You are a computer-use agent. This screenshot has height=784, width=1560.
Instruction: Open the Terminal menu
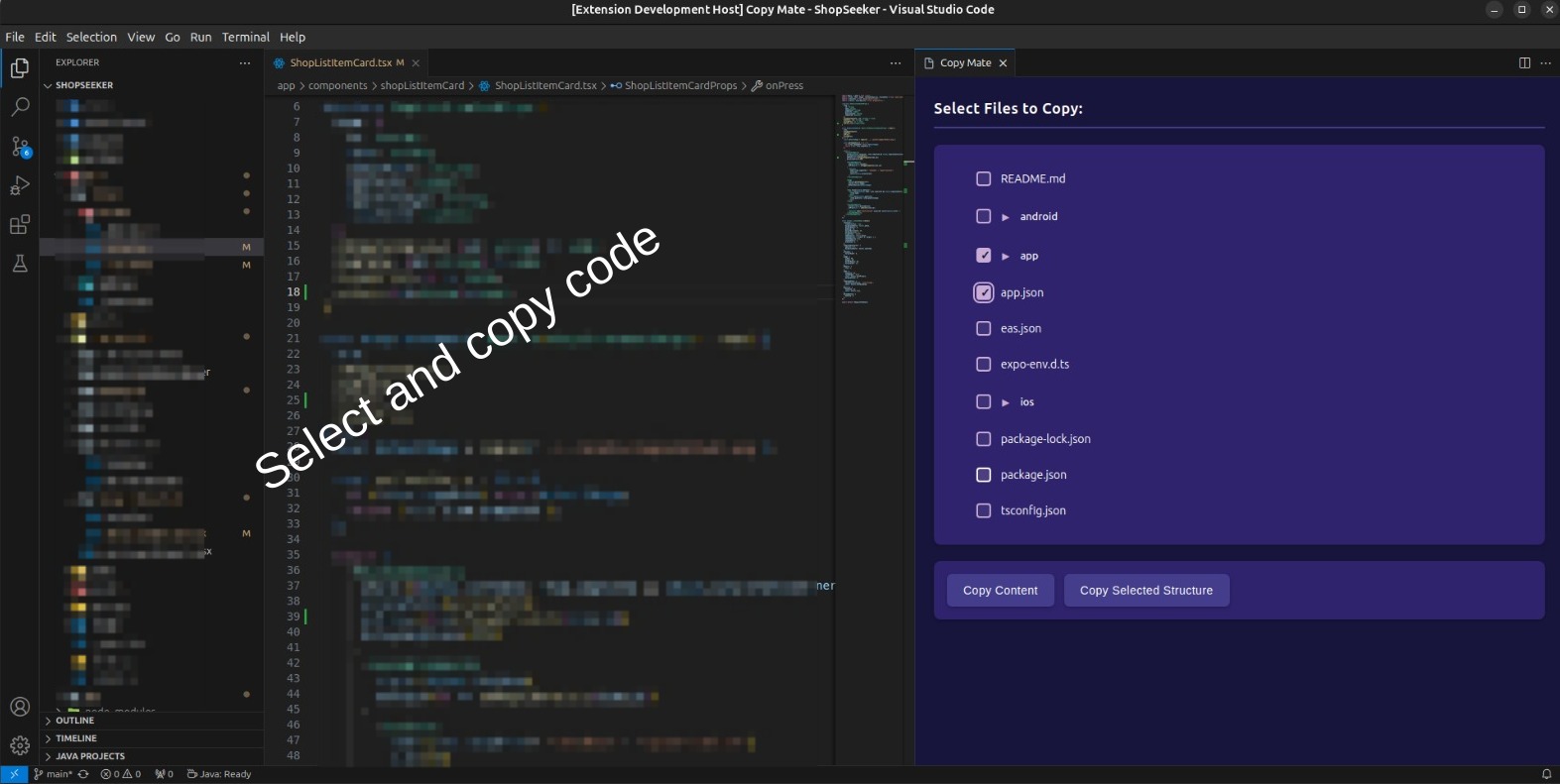[246, 37]
